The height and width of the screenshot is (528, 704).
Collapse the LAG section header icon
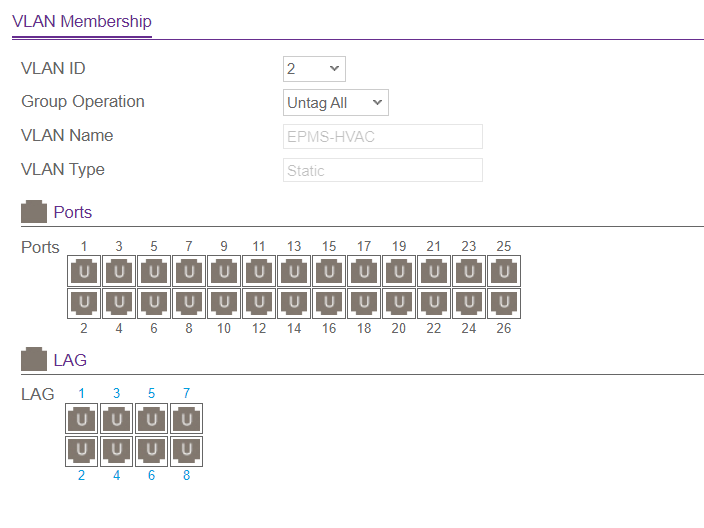(x=34, y=359)
